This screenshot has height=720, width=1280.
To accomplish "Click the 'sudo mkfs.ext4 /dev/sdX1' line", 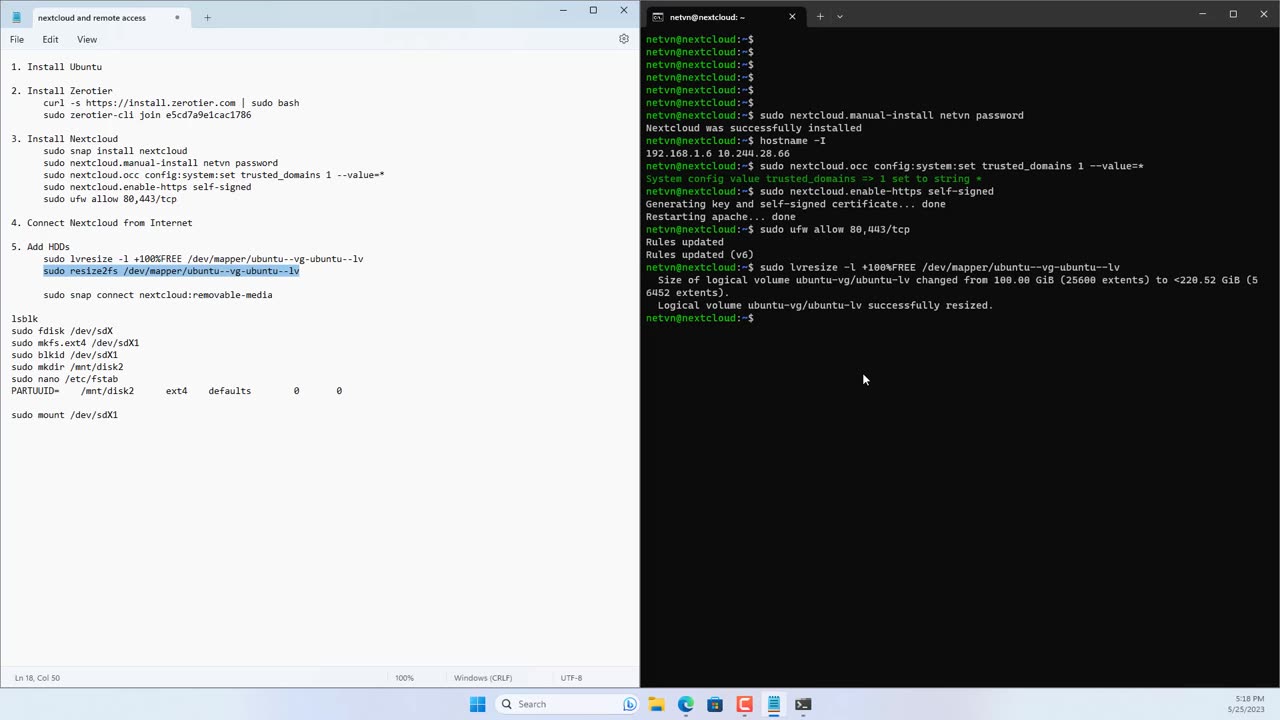I will 75,343.
